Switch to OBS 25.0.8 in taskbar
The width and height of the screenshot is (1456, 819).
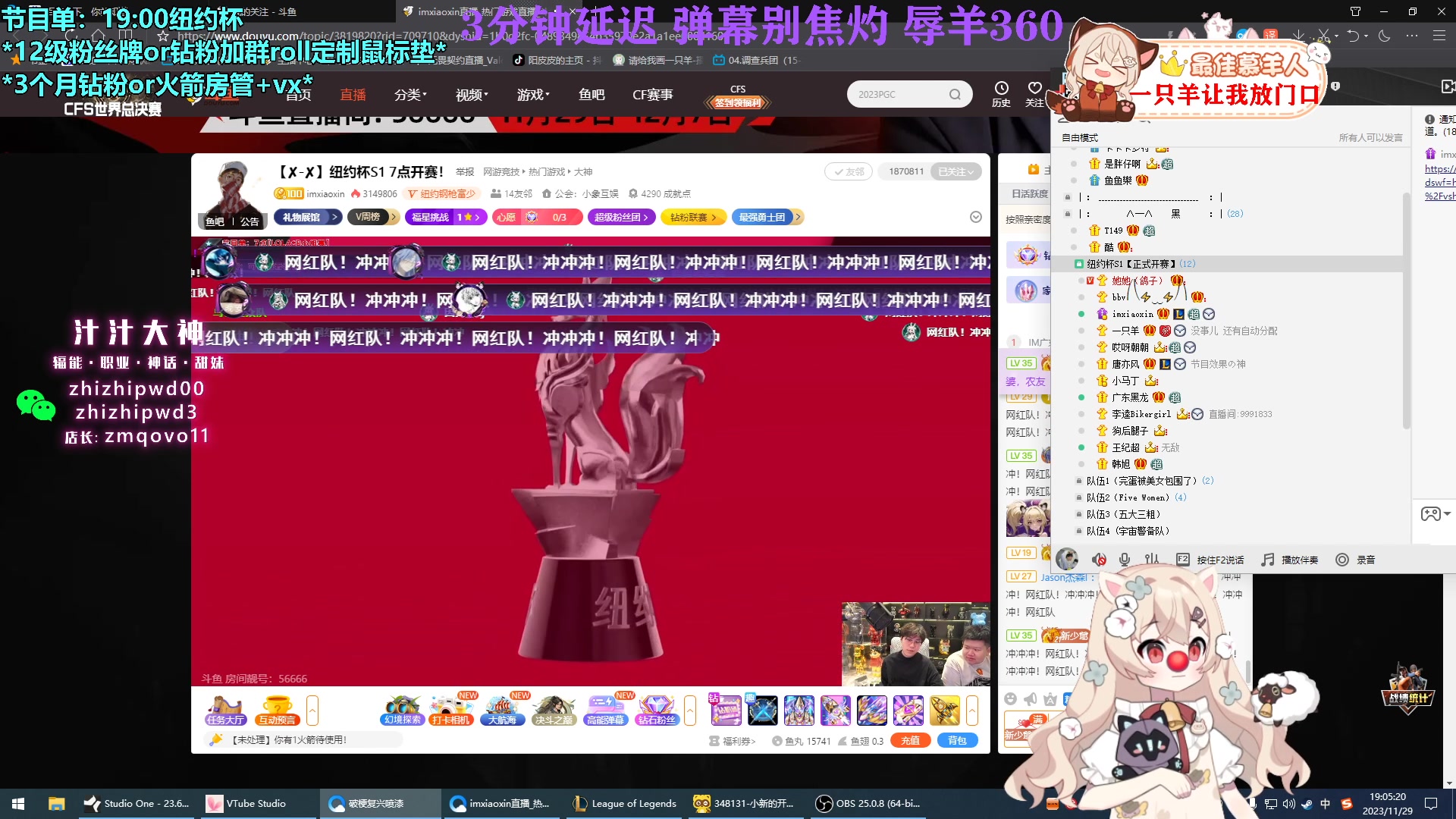click(x=868, y=804)
